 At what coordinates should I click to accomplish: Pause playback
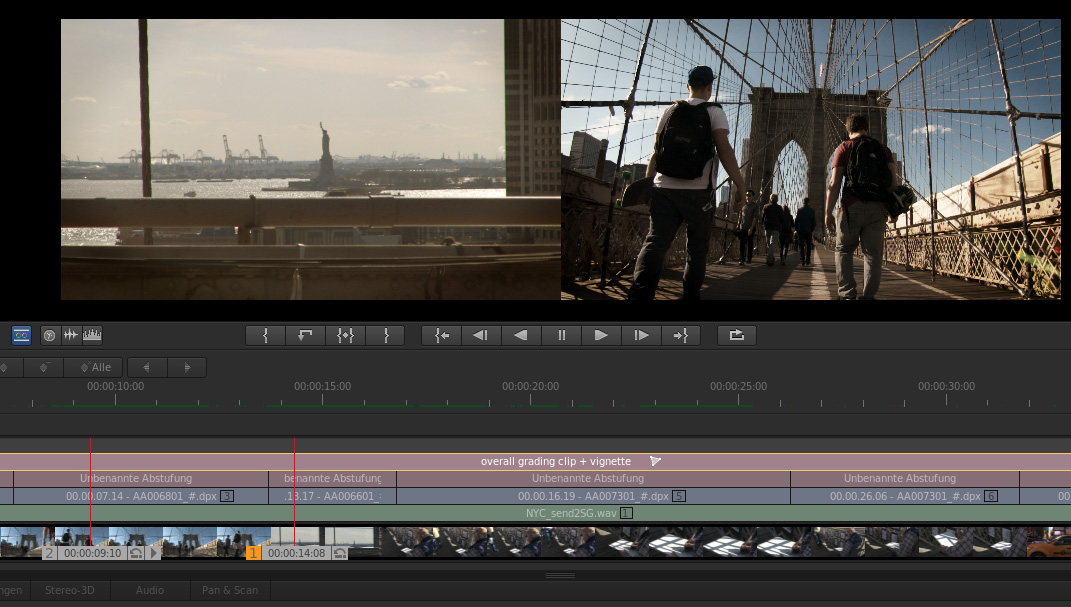coord(561,336)
